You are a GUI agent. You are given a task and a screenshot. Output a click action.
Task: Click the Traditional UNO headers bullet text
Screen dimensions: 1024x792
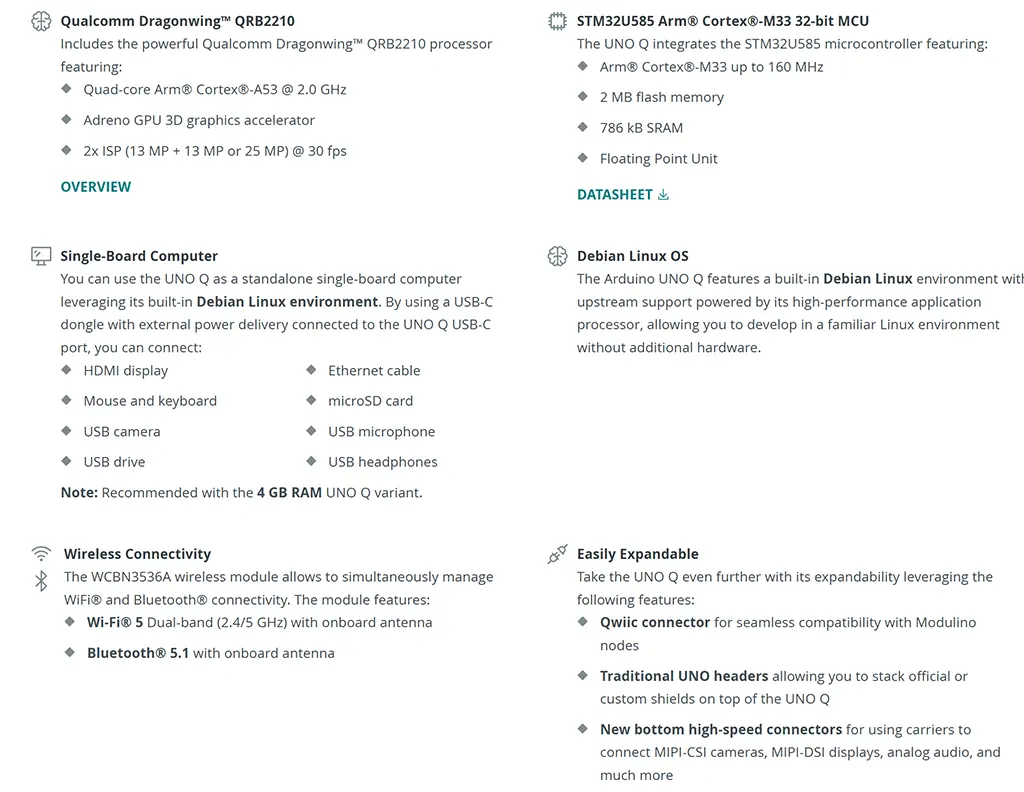[x=684, y=677]
